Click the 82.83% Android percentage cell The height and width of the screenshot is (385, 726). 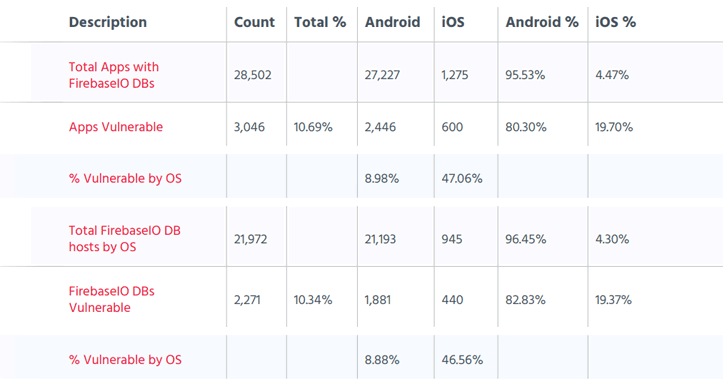tap(526, 300)
